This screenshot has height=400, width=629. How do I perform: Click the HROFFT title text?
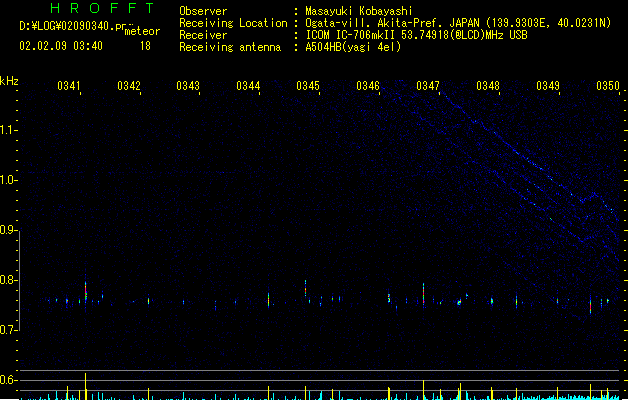click(103, 8)
